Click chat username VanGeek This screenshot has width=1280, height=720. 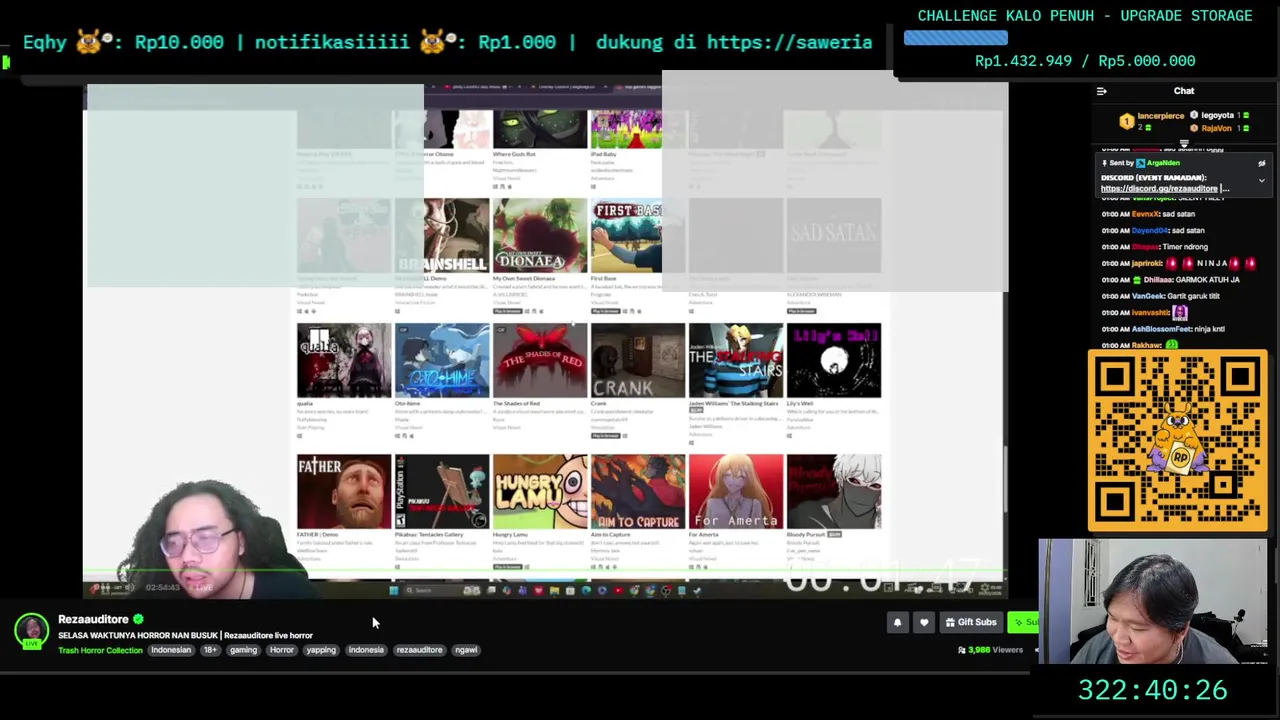[x=1147, y=296]
